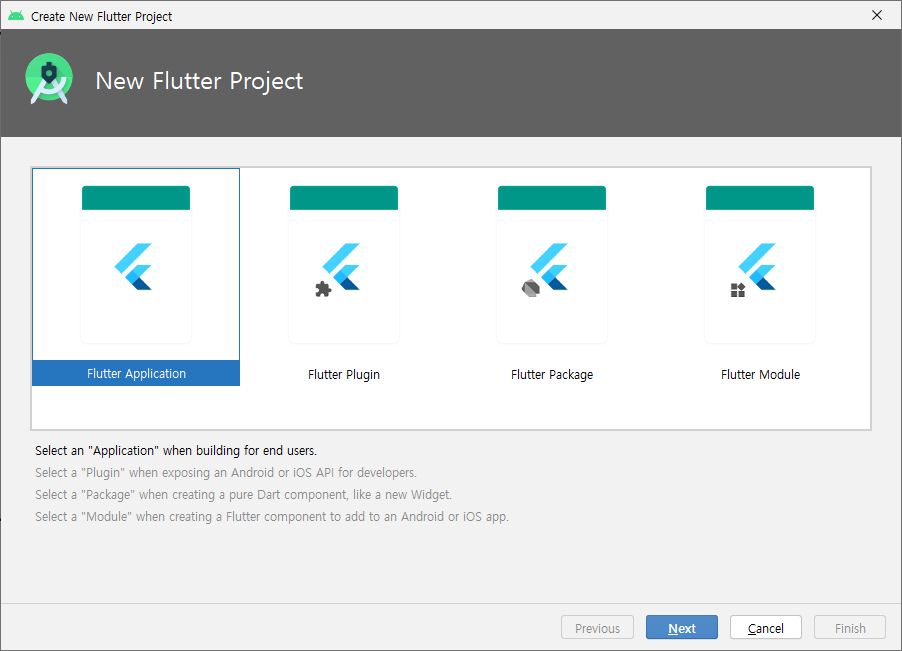Click 'Select an "Application" when building' text
The width and height of the screenshot is (902, 651).
(x=175, y=450)
